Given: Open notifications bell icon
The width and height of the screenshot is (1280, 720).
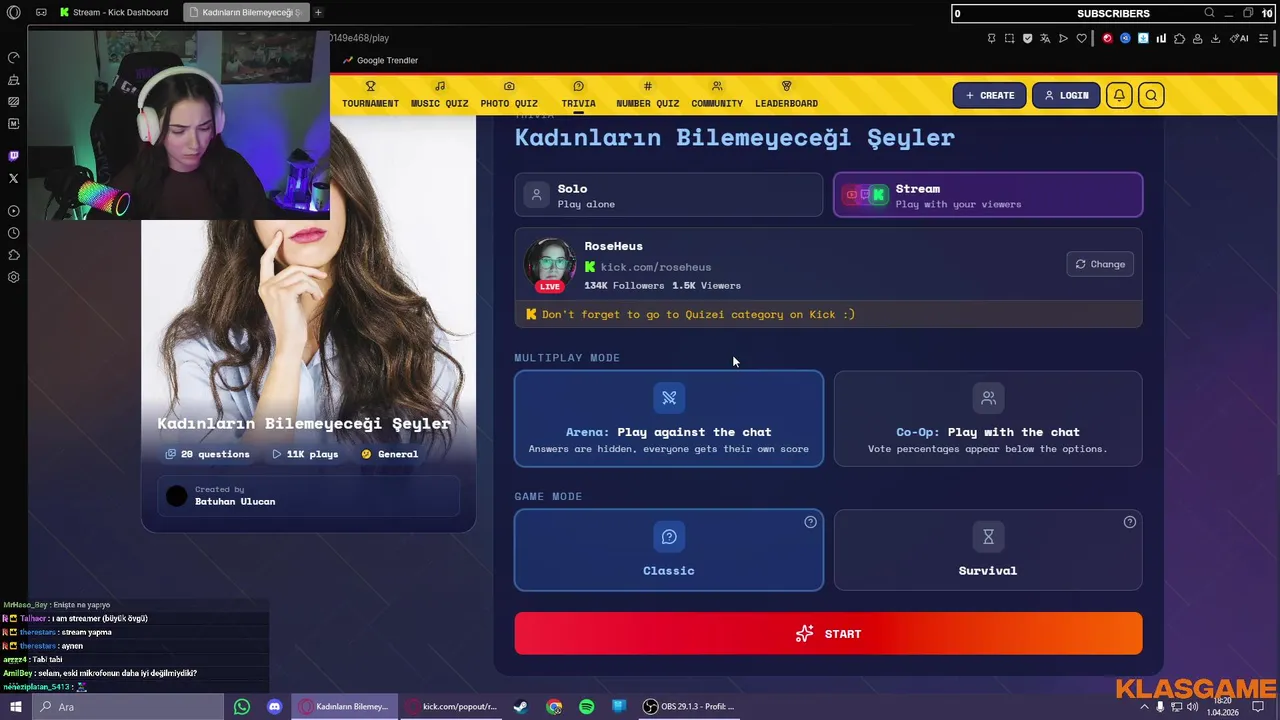Looking at the screenshot, I should (x=1119, y=95).
